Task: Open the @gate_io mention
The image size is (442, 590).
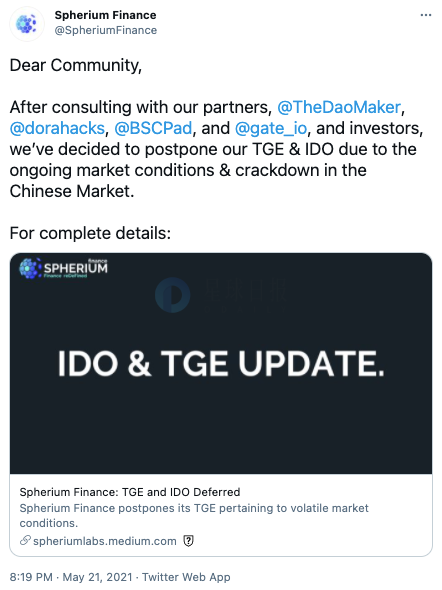Action: [x=271, y=128]
